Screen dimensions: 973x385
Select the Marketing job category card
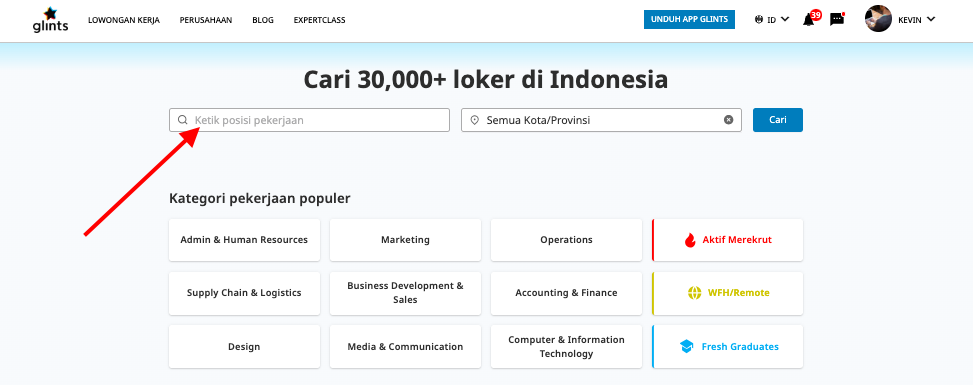point(405,240)
